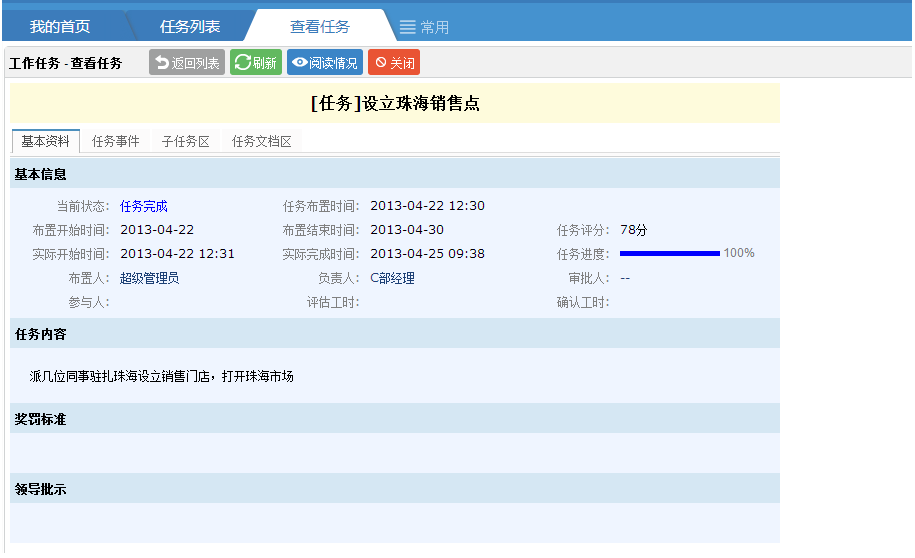Viewport: 915px width, 558px height.
Task: Collapse the 基本信息 section header
Action: (41, 174)
